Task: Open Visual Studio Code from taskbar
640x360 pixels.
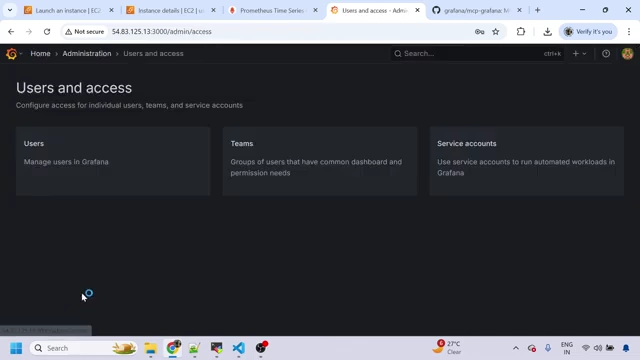Action: pyautogui.click(x=239, y=348)
